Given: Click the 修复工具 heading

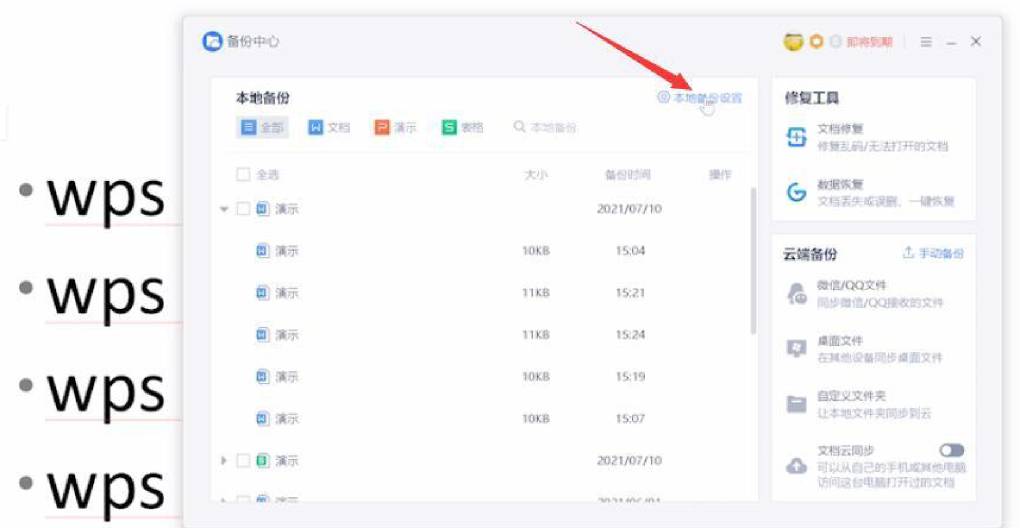Looking at the screenshot, I should 812,98.
